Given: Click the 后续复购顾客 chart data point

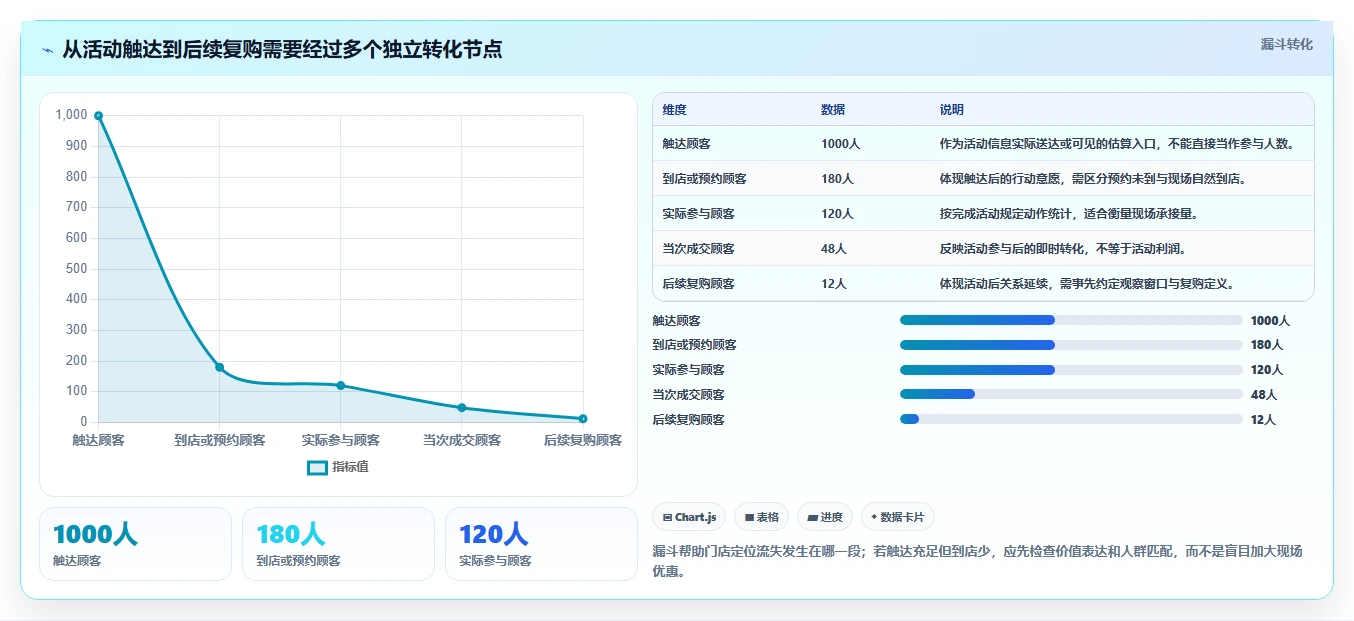Looking at the screenshot, I should [x=582, y=418].
